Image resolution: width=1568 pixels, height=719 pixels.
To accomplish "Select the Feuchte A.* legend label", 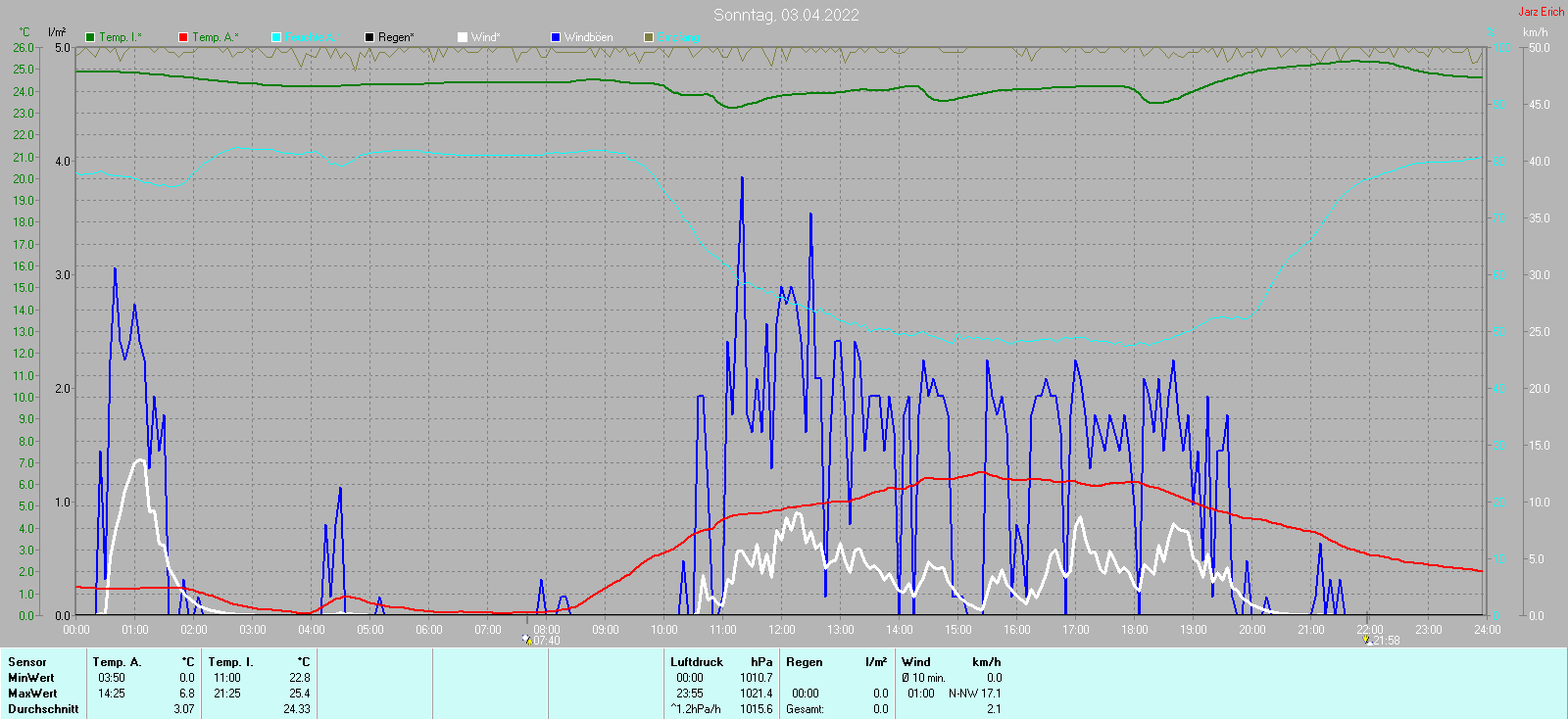I will click(x=314, y=37).
